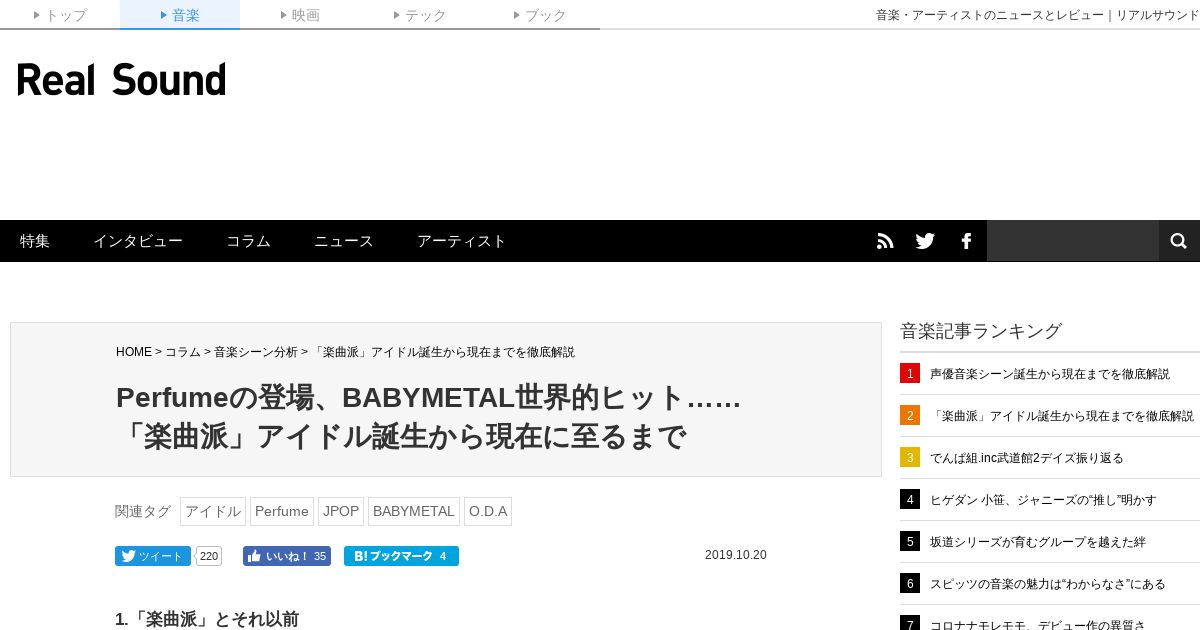The height and width of the screenshot is (630, 1200).
Task: Open ranking 6 スピッツの音楽 article
Action: pyautogui.click(x=1050, y=584)
